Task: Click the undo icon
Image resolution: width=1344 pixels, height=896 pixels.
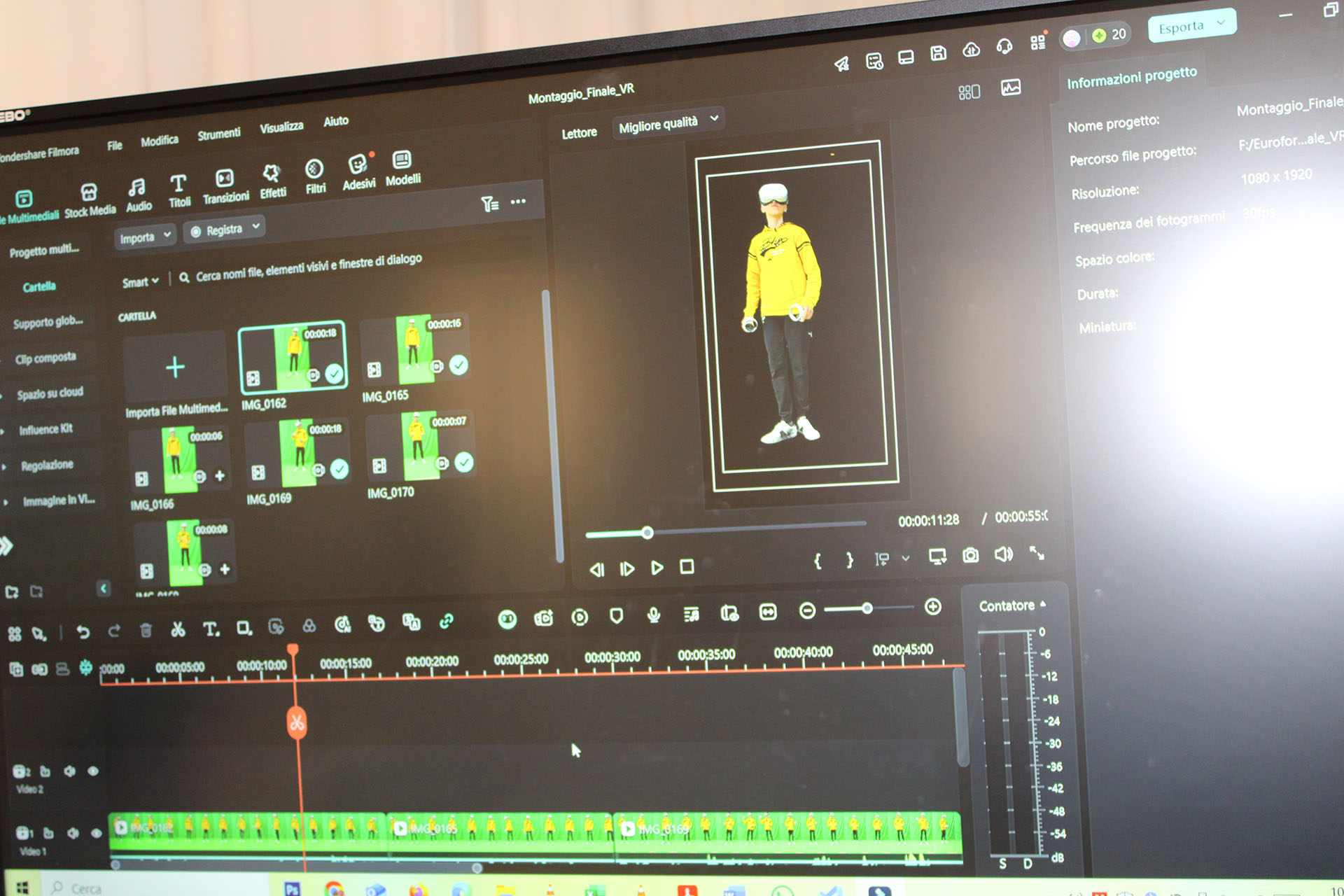Action: pos(83,632)
